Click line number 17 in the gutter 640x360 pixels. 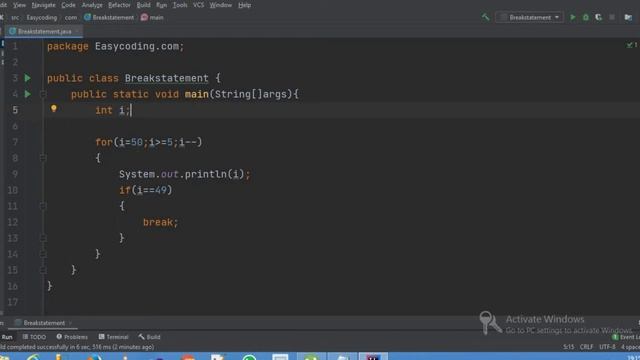point(13,302)
